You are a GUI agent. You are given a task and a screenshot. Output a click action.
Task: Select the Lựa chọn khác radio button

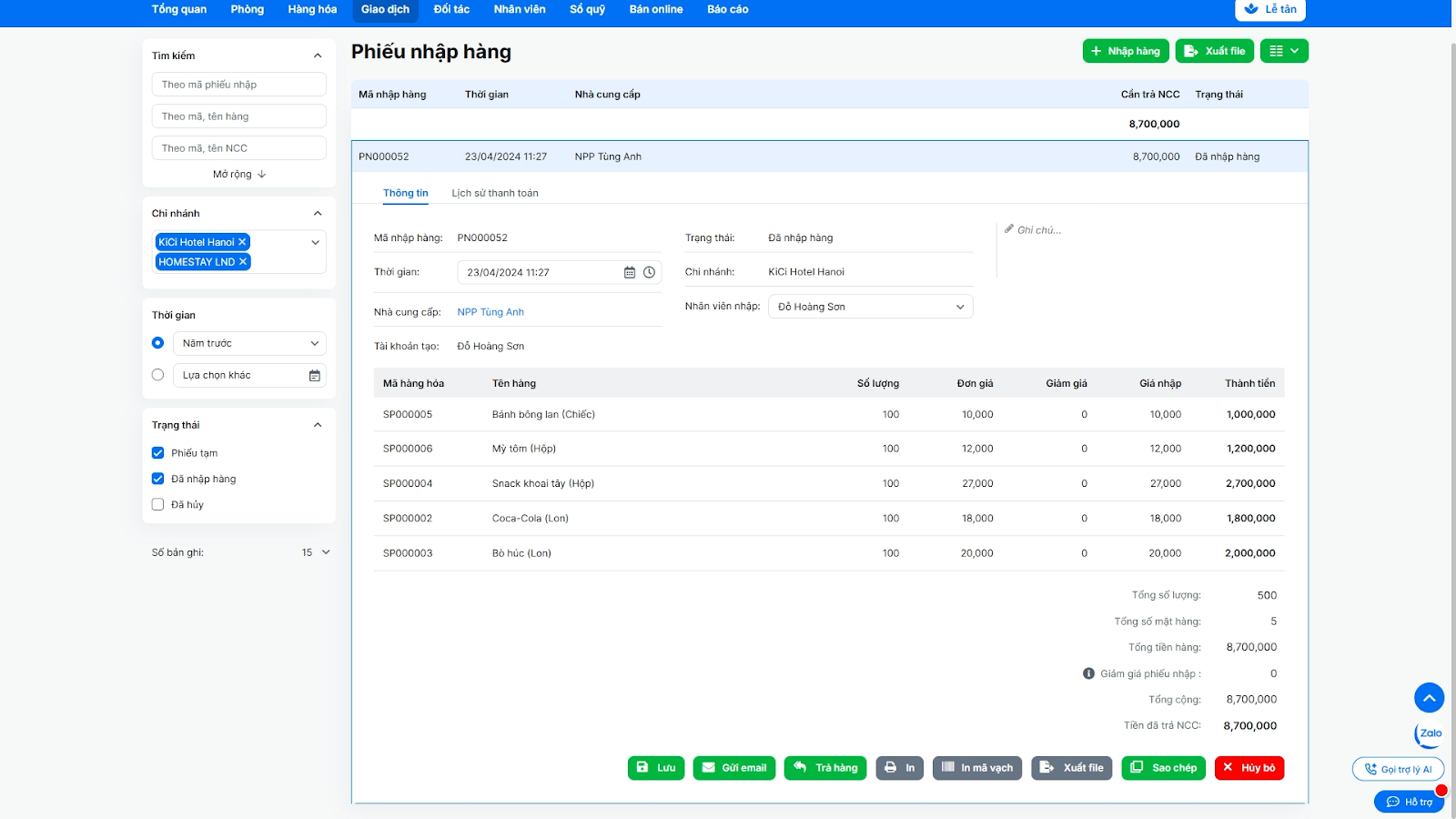[x=157, y=375]
